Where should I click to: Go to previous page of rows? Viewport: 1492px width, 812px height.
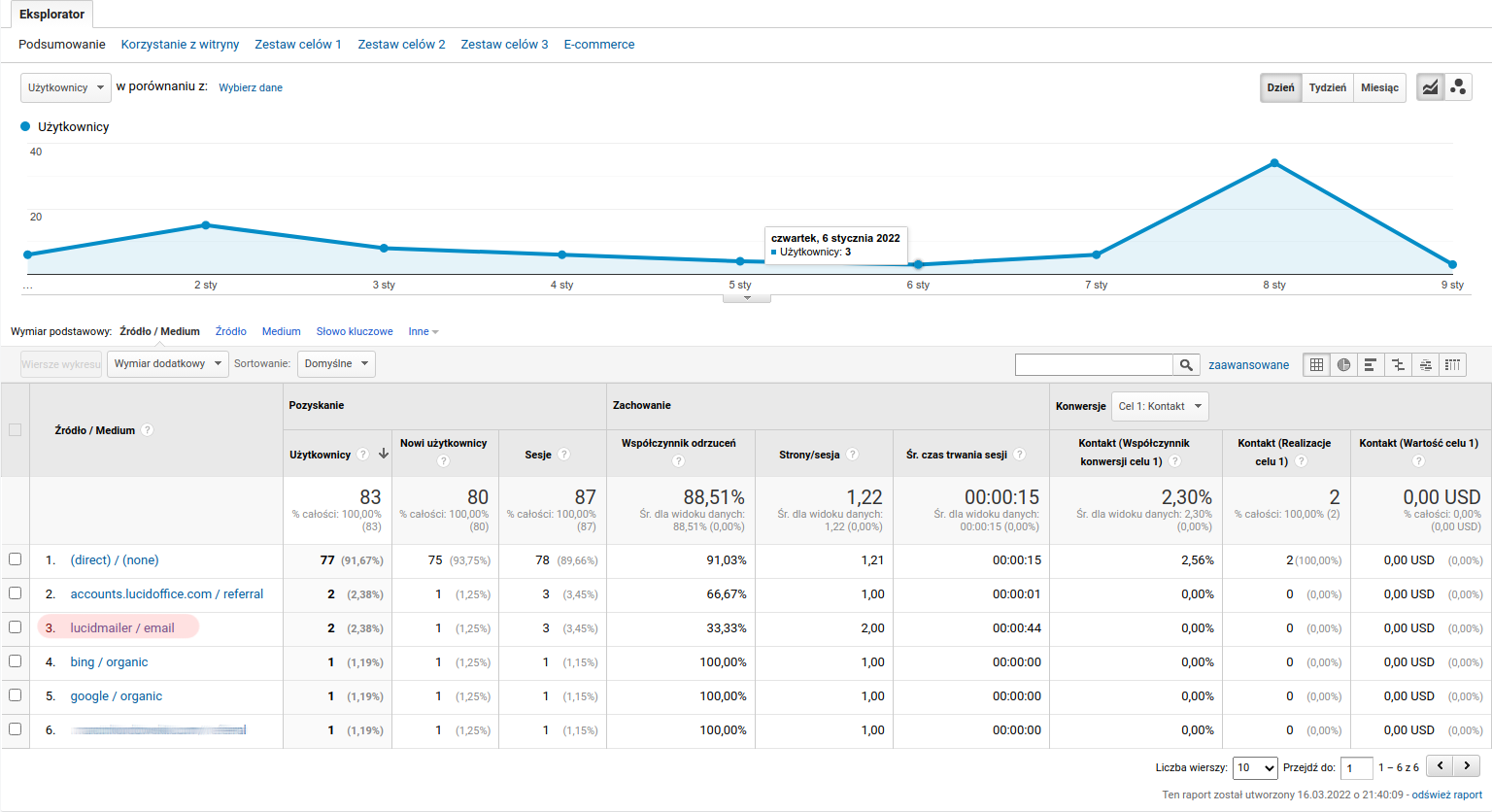tap(1440, 765)
